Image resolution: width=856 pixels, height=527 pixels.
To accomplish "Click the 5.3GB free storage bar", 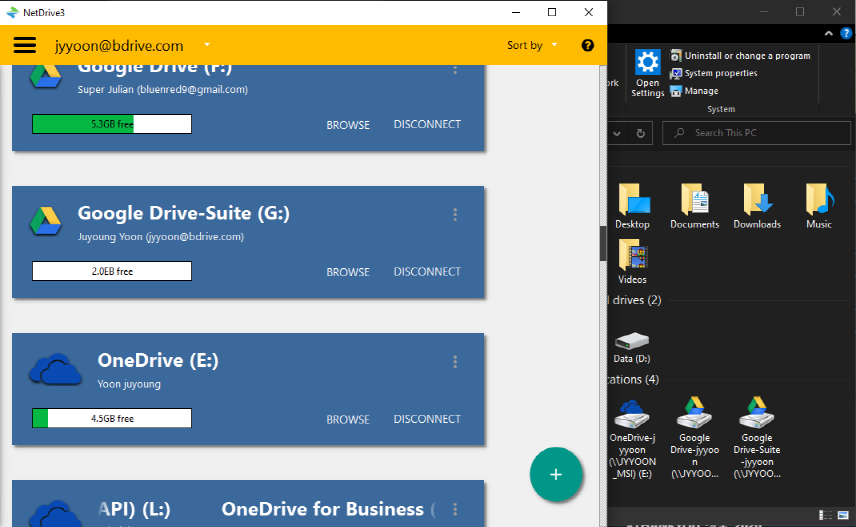I will tap(112, 124).
